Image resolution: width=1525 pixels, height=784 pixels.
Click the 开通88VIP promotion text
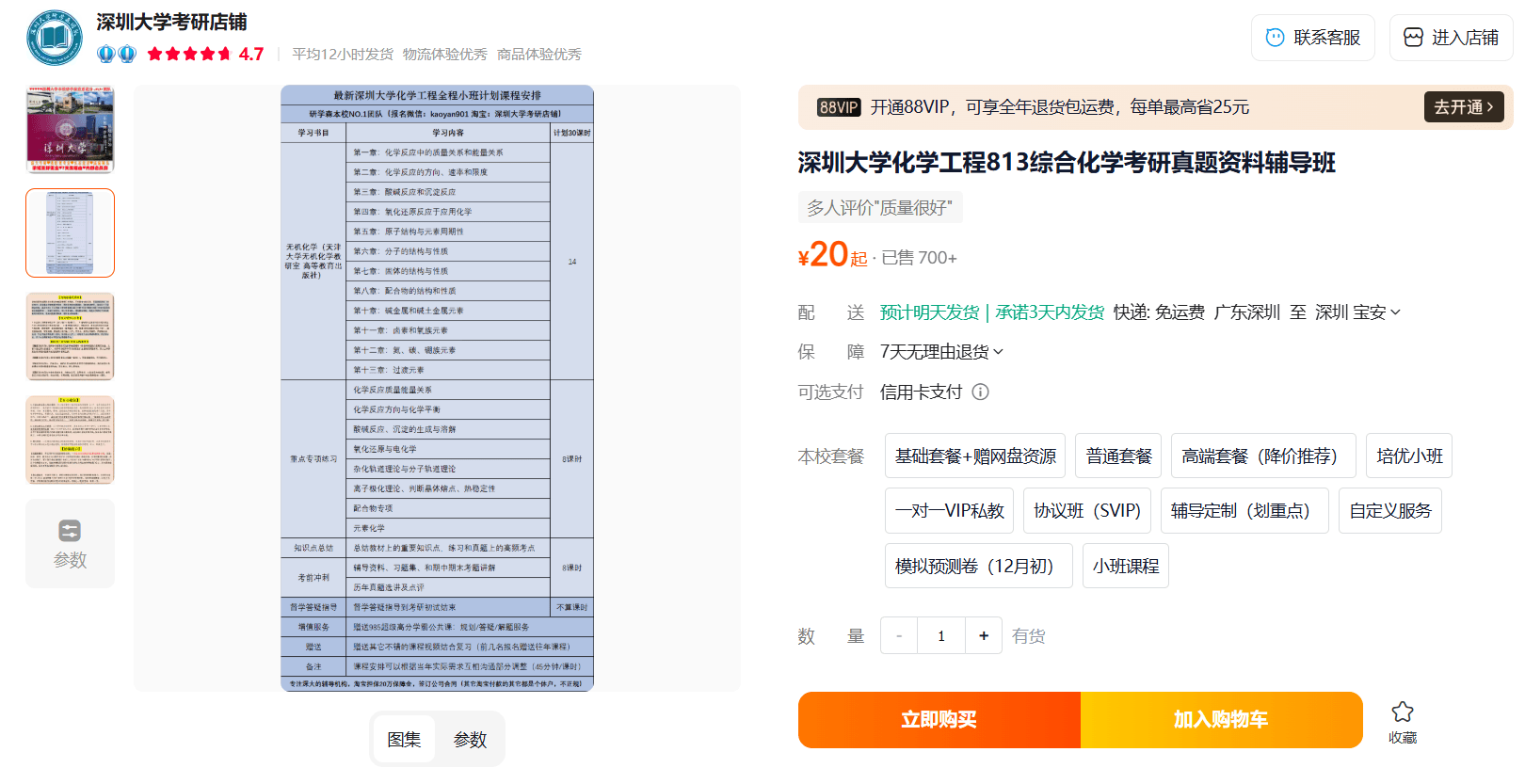coord(1060,107)
